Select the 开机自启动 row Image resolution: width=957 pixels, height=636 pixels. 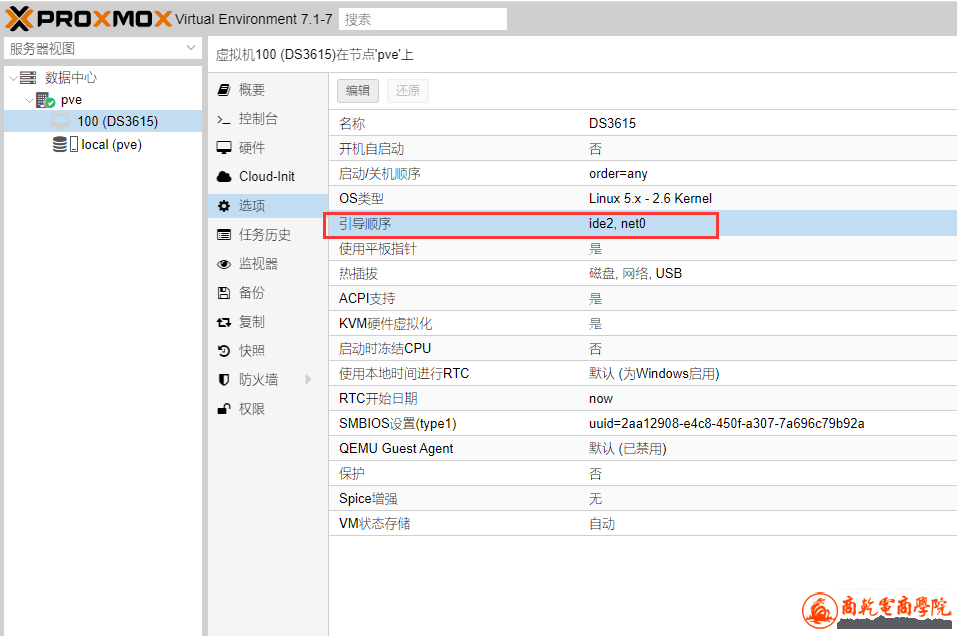[643, 148]
